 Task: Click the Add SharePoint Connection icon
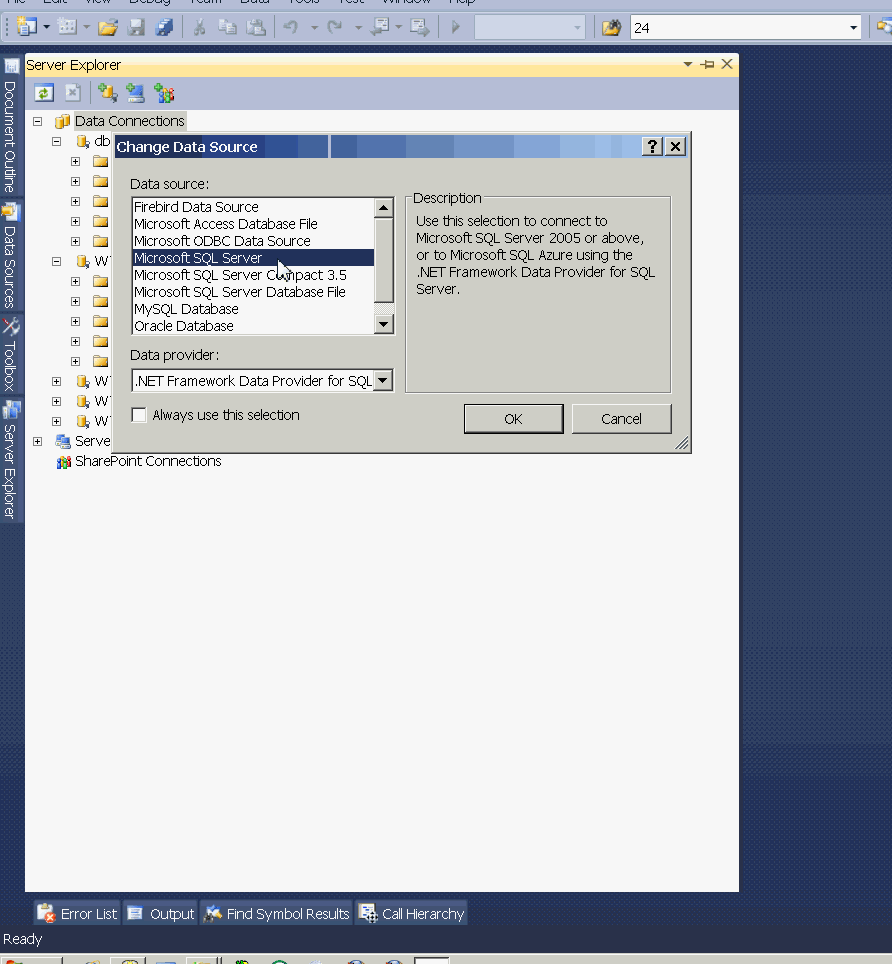164,93
